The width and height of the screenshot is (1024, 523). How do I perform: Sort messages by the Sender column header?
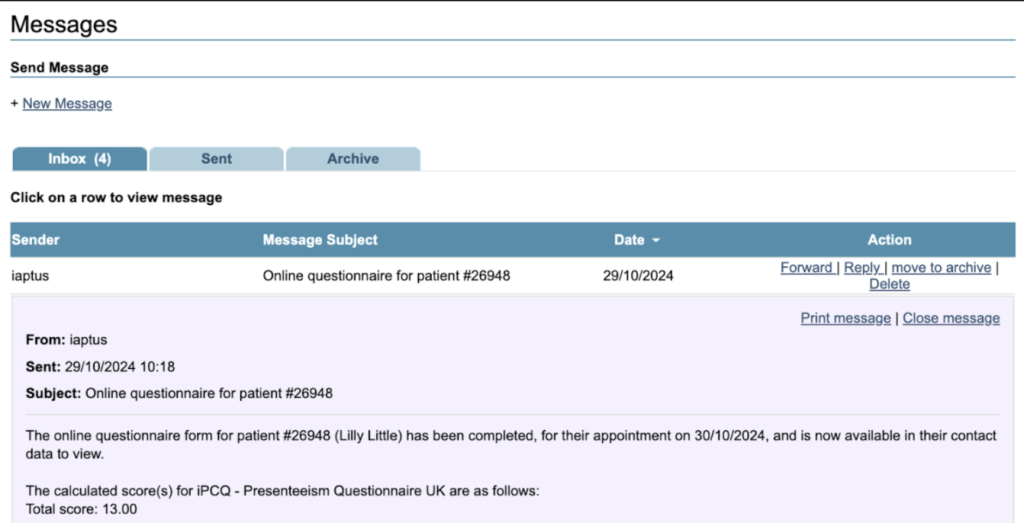(36, 240)
